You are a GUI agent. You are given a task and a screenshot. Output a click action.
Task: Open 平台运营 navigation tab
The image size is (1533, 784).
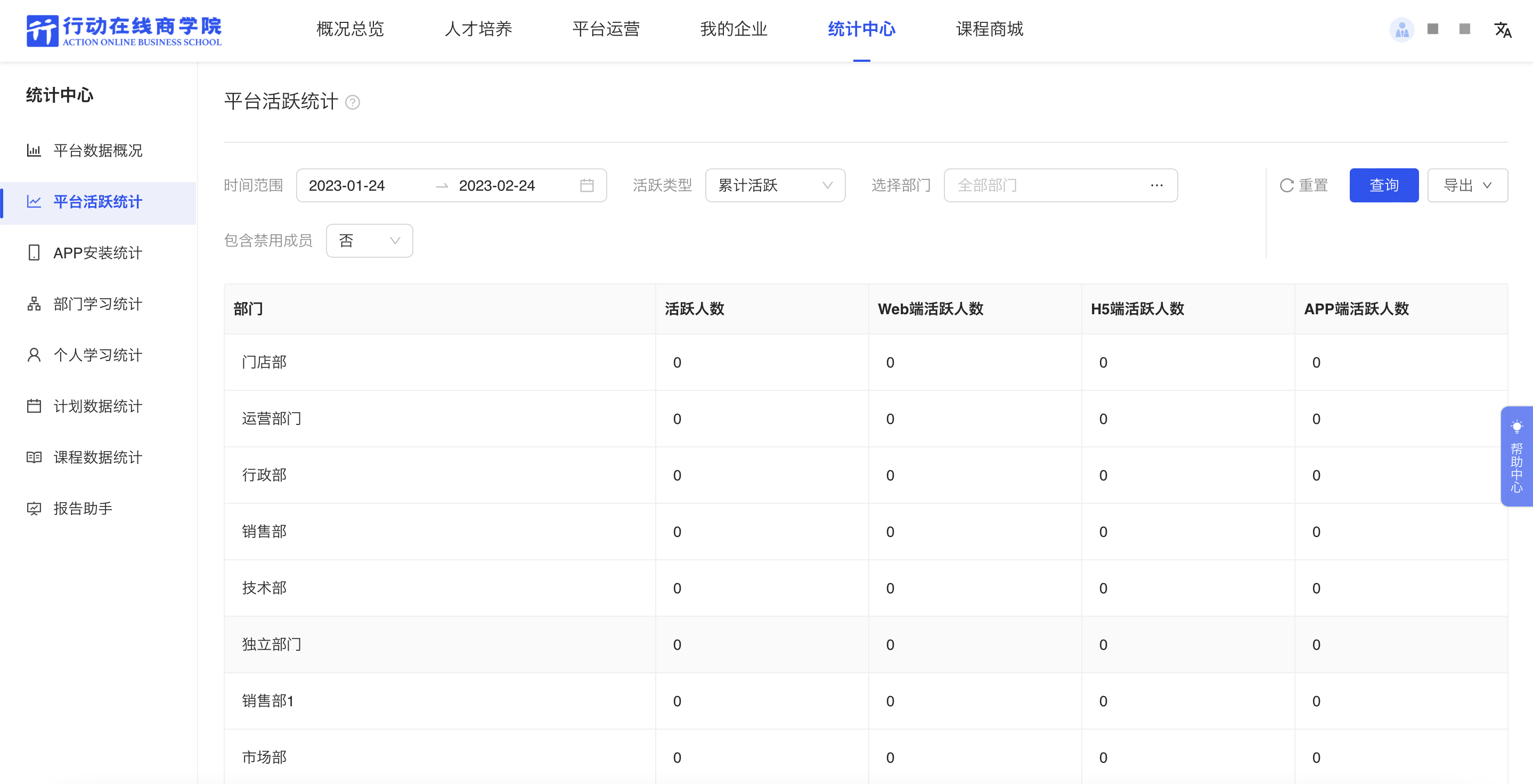tap(606, 29)
